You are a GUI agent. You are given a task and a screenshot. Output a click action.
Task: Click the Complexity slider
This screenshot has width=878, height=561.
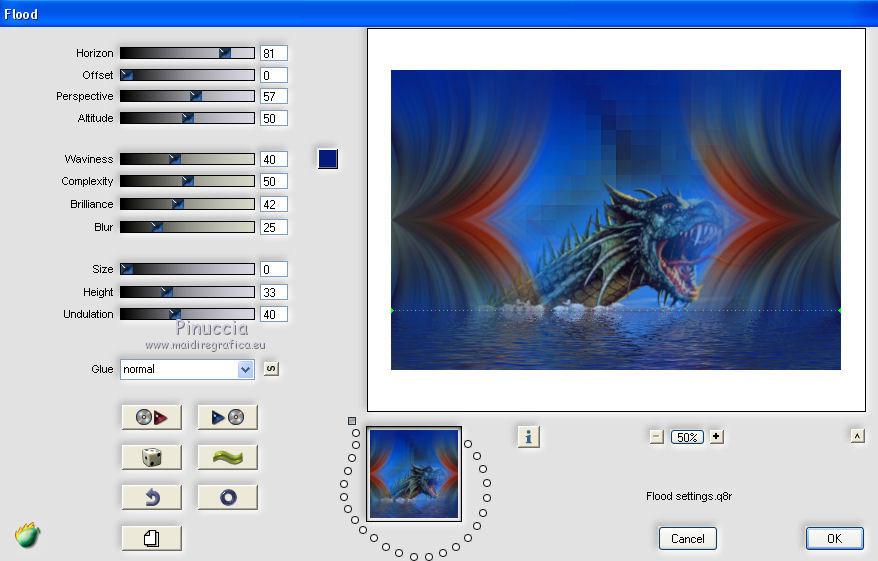click(187, 181)
